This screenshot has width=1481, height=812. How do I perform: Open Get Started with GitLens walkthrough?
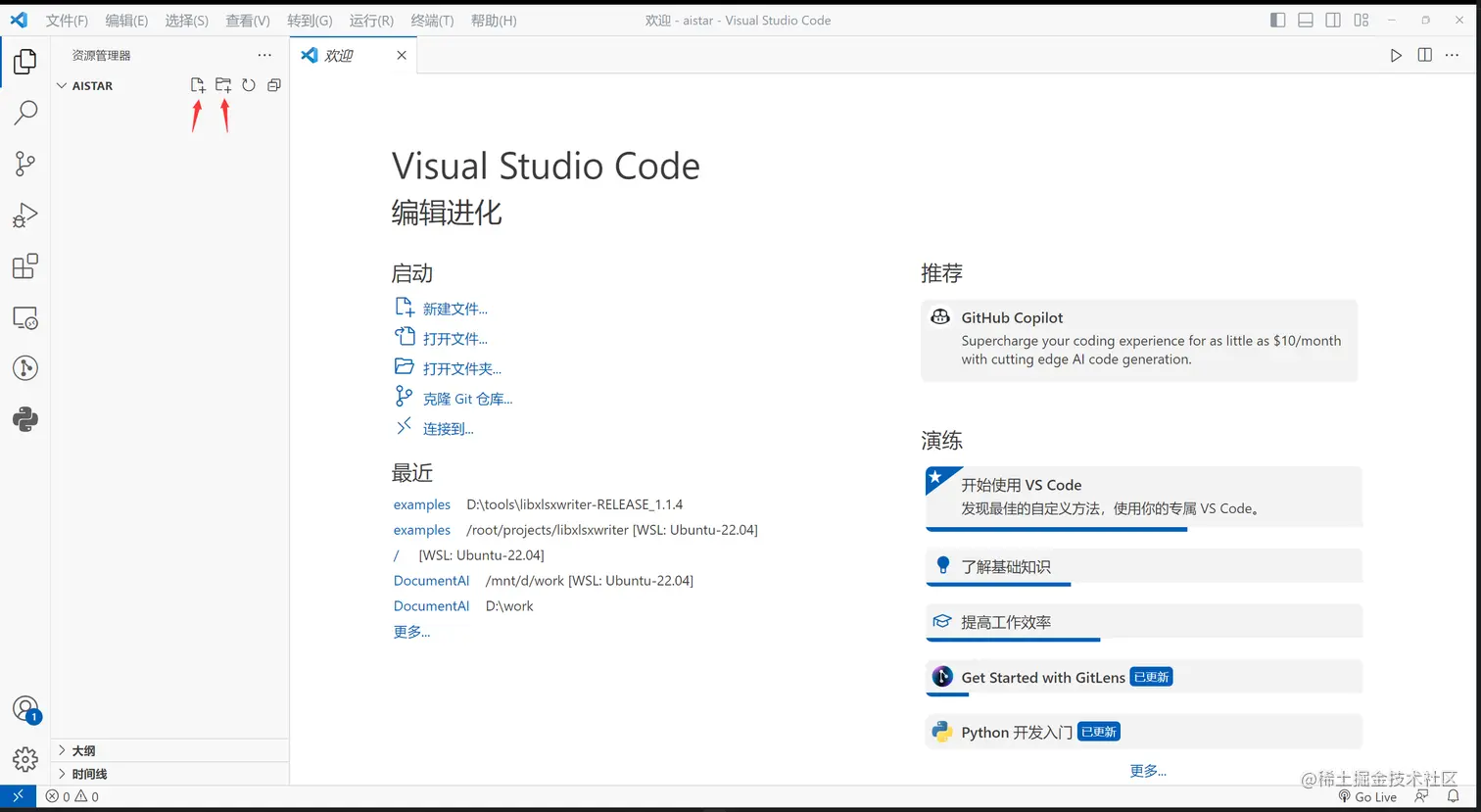tap(1144, 677)
